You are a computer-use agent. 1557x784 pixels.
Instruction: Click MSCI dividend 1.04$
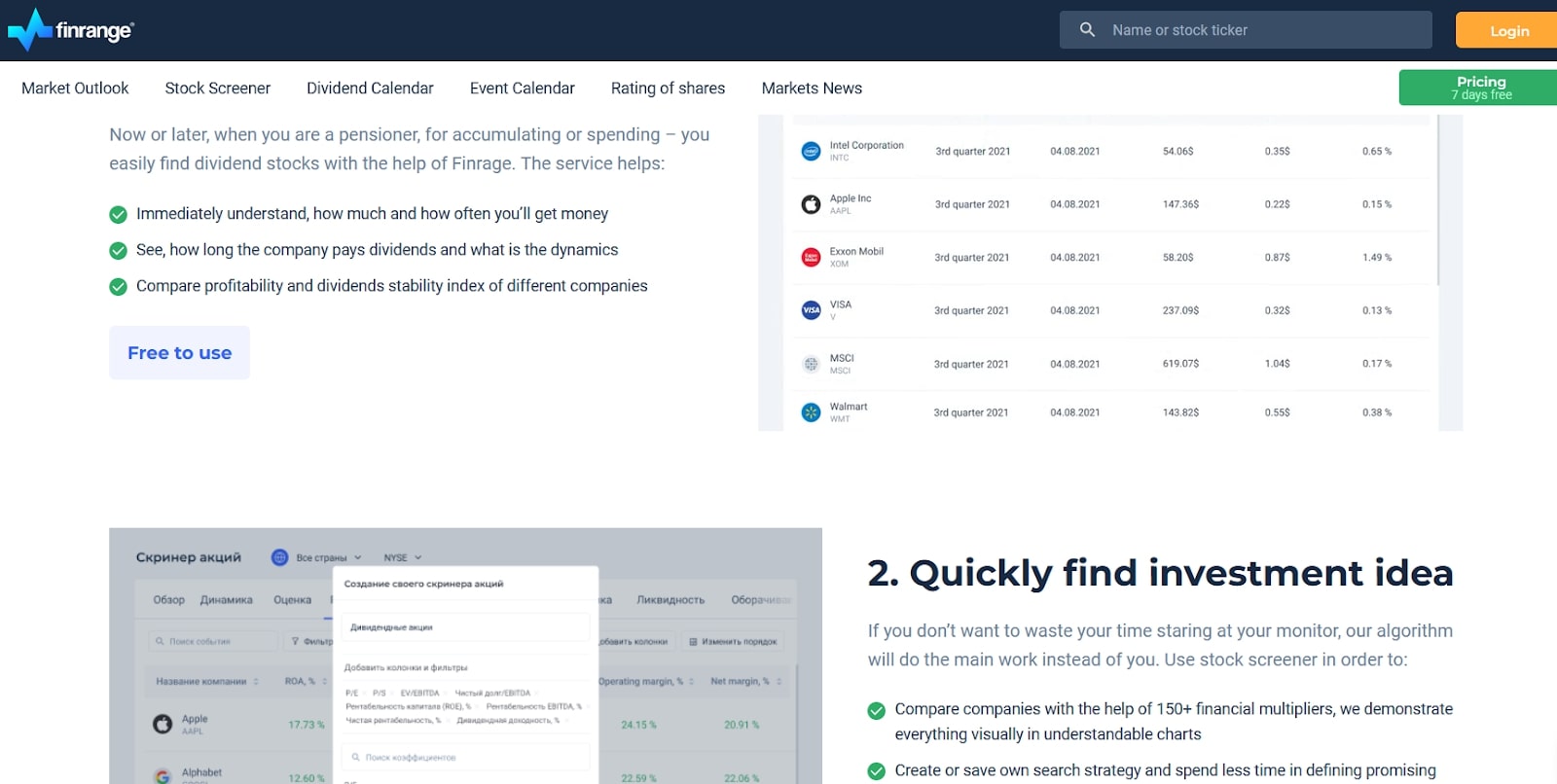tap(1277, 364)
